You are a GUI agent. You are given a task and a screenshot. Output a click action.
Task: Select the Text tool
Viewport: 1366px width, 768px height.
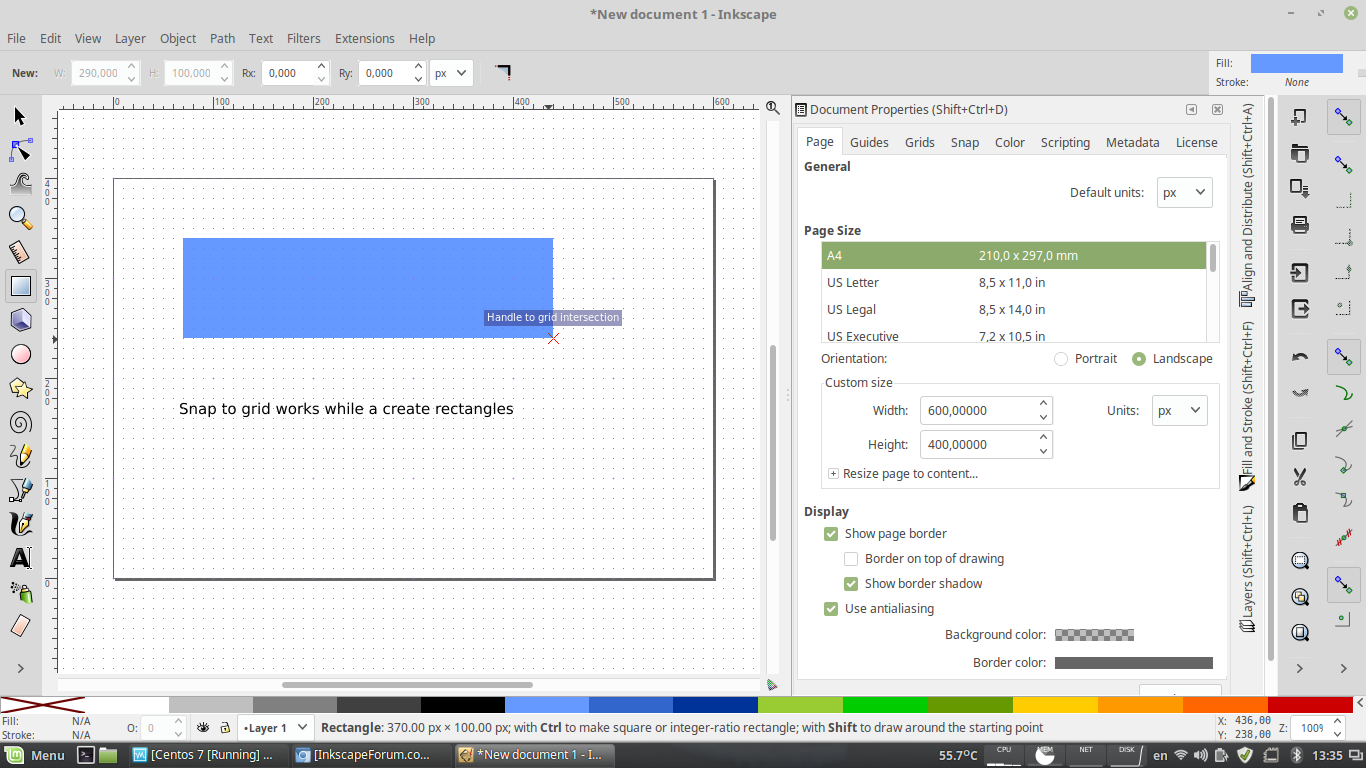click(20, 558)
